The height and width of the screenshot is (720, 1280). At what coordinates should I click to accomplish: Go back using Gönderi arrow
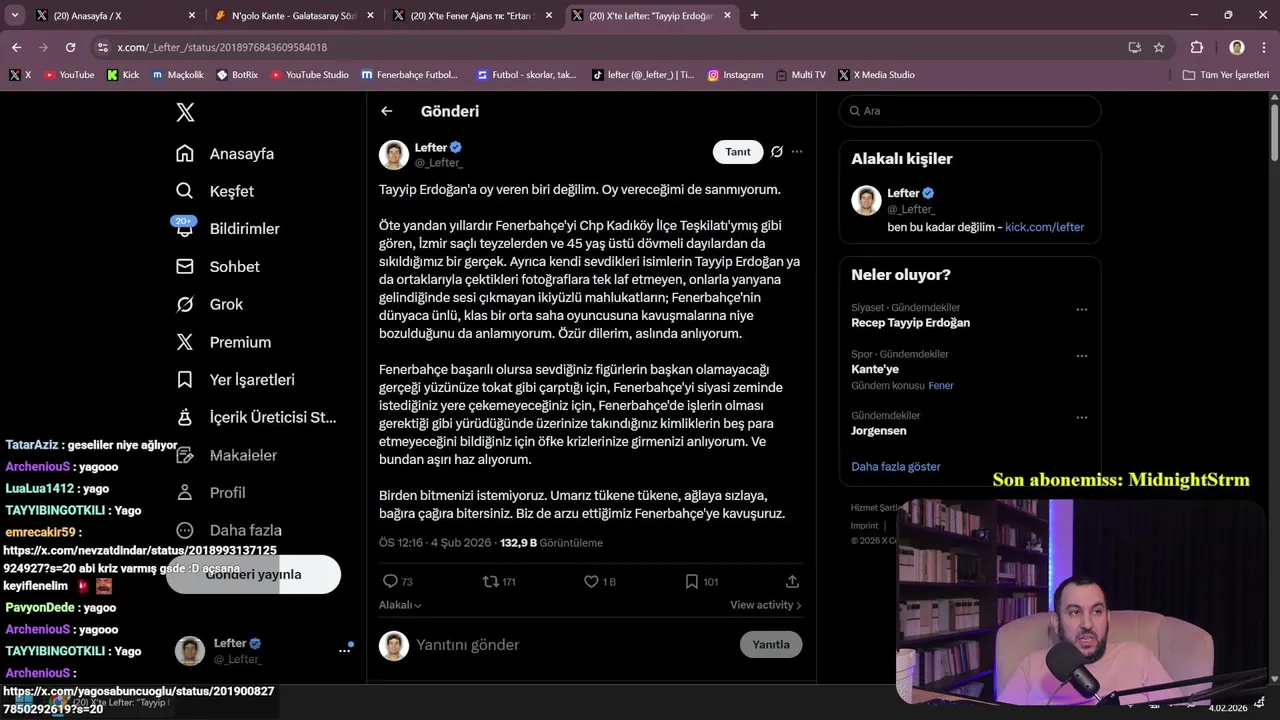[387, 111]
